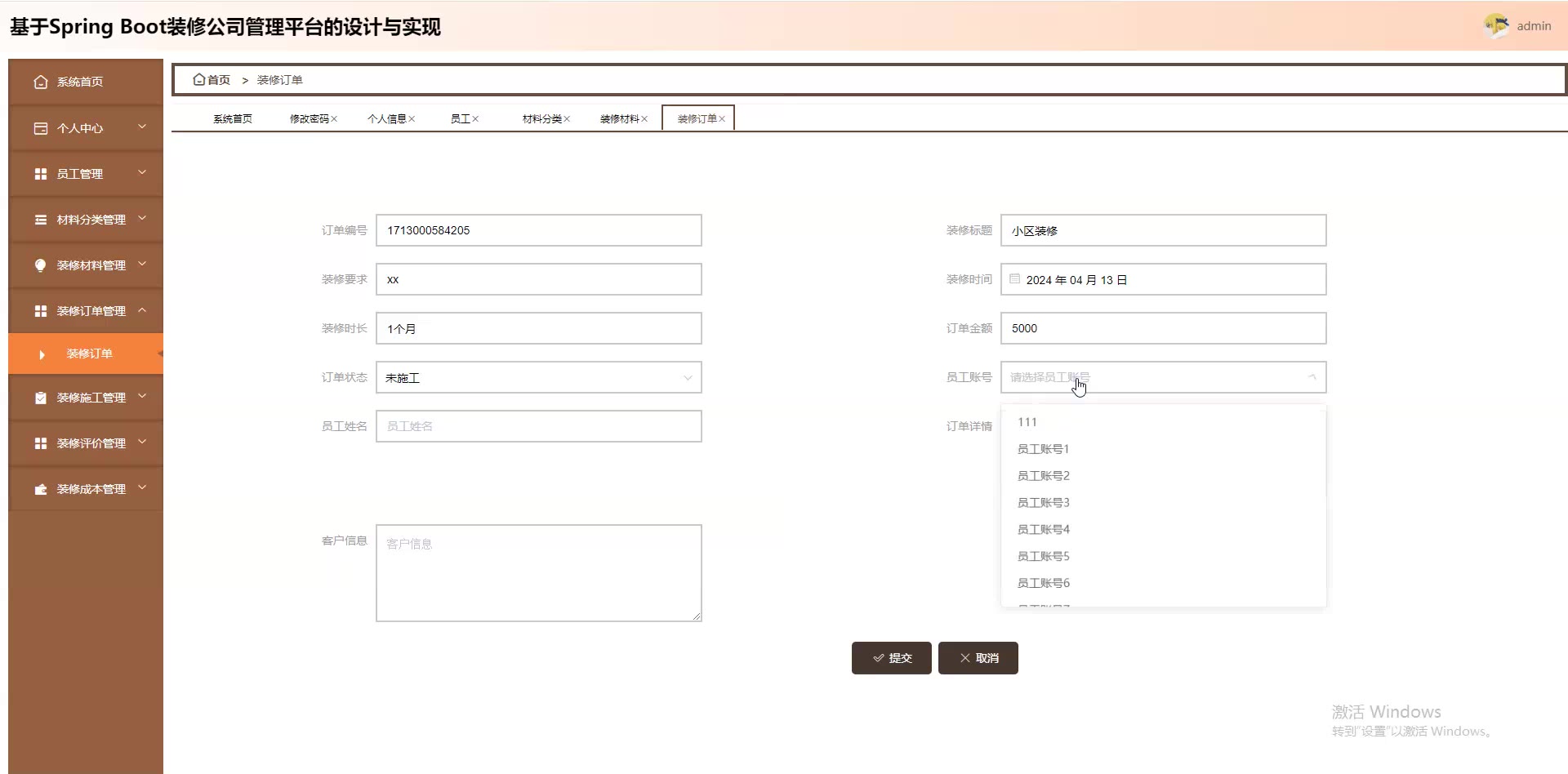Close the 个人信息 tab
The width and height of the screenshot is (1568, 774).
[412, 119]
